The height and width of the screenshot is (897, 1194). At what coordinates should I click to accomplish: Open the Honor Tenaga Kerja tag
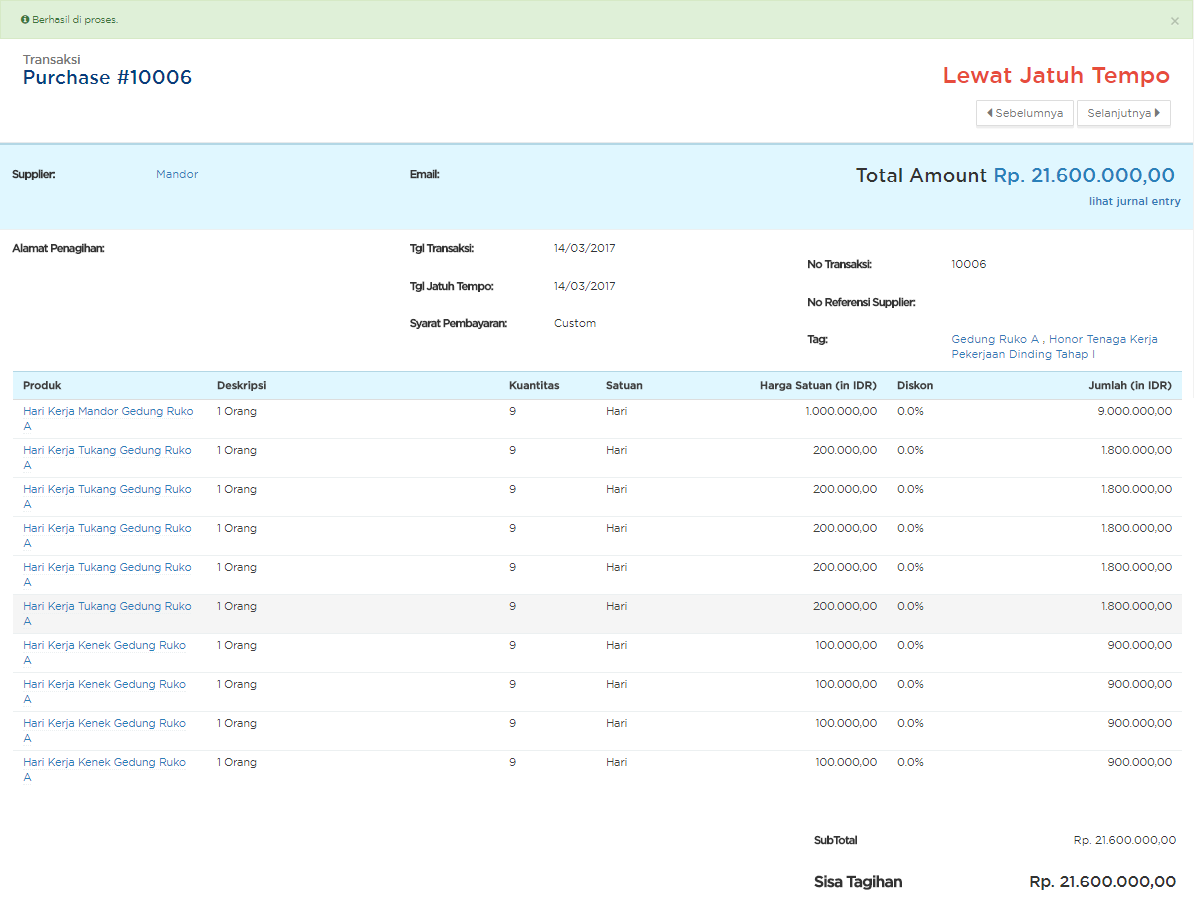pyautogui.click(x=1103, y=340)
